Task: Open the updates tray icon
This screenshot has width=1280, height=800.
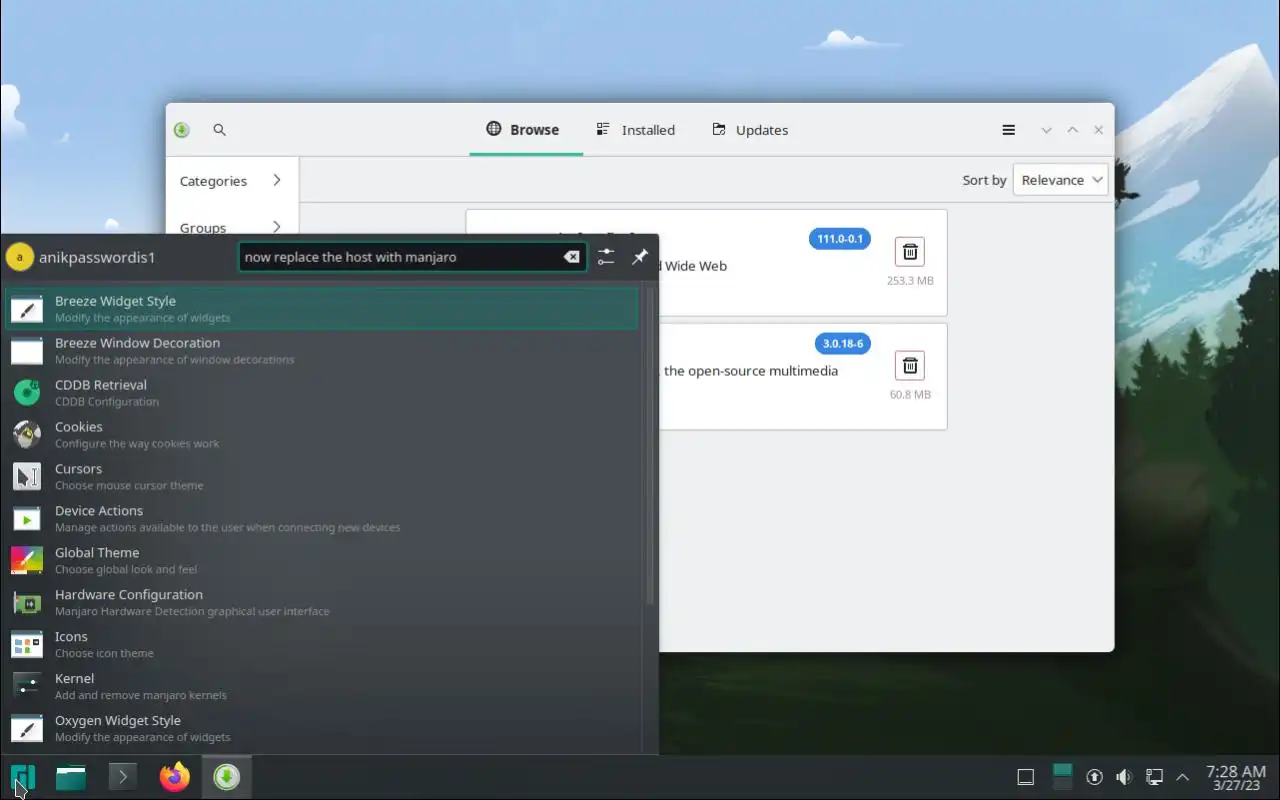Action: tap(1094, 777)
